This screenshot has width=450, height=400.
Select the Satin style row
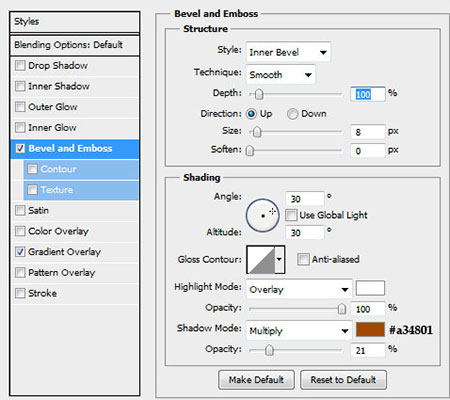tap(75, 210)
